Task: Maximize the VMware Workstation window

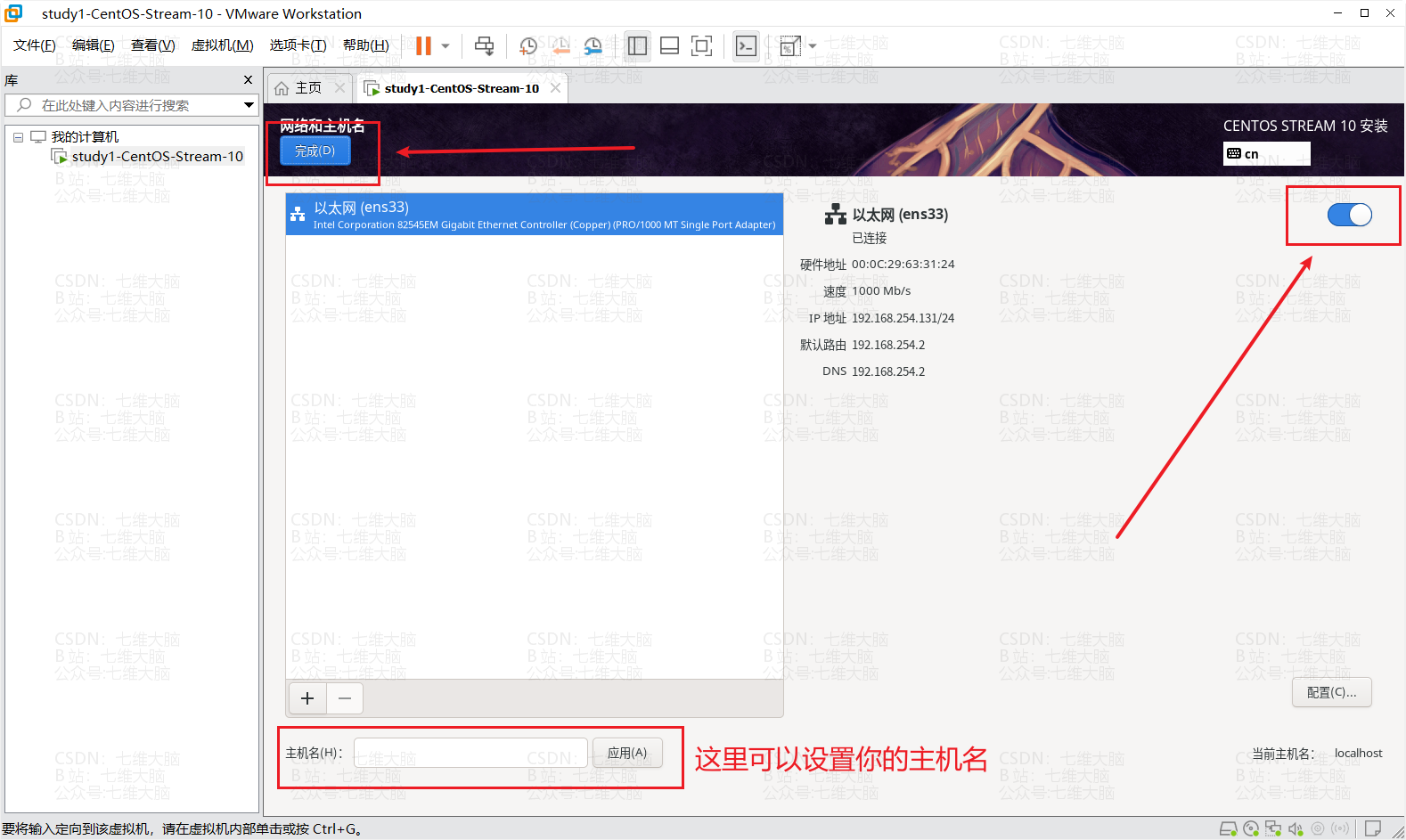Action: click(1364, 12)
